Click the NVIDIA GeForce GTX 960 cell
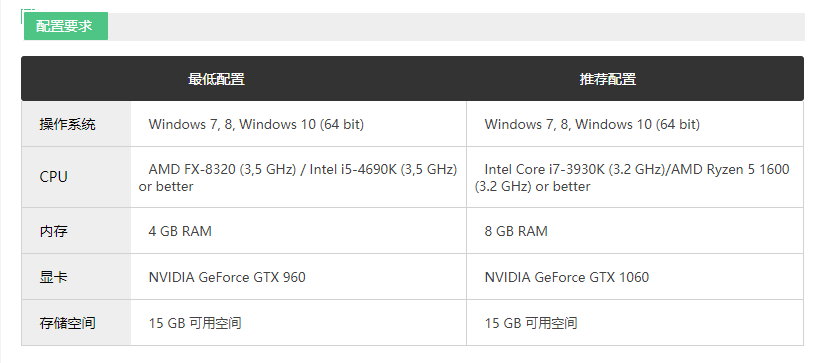Viewport: 832px width, 363px height. [299, 277]
